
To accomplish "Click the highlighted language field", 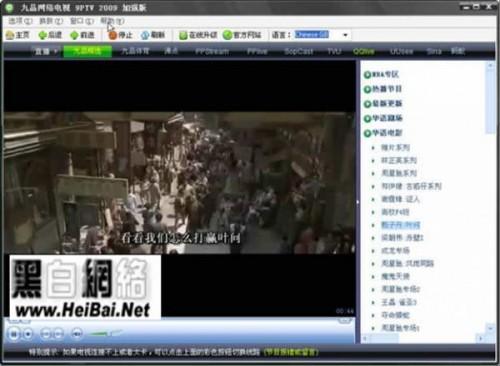I will pyautogui.click(x=312, y=34).
